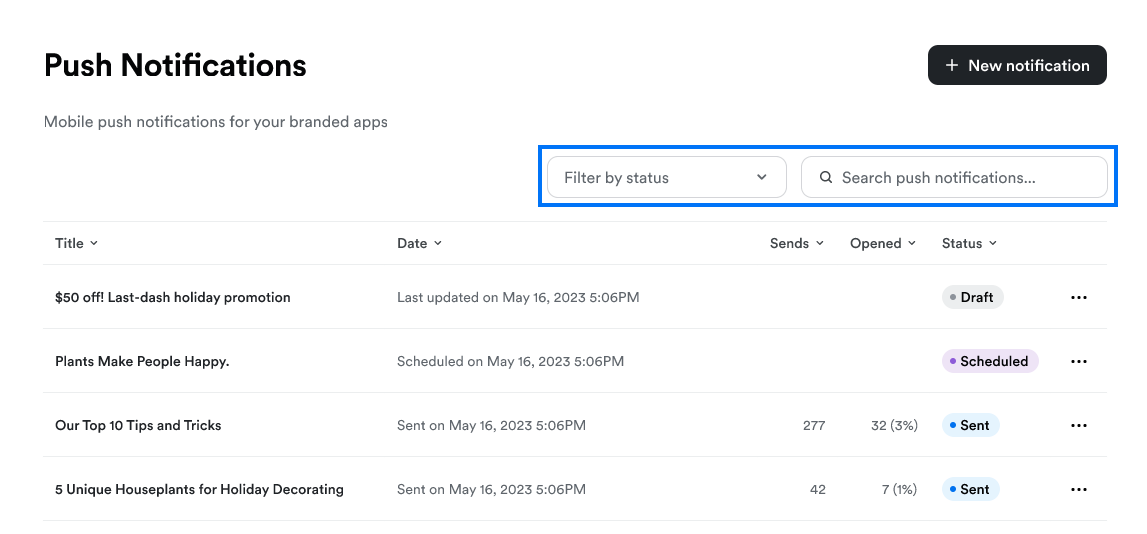Sort by the Opened column header
1147x534 pixels.
[882, 244]
